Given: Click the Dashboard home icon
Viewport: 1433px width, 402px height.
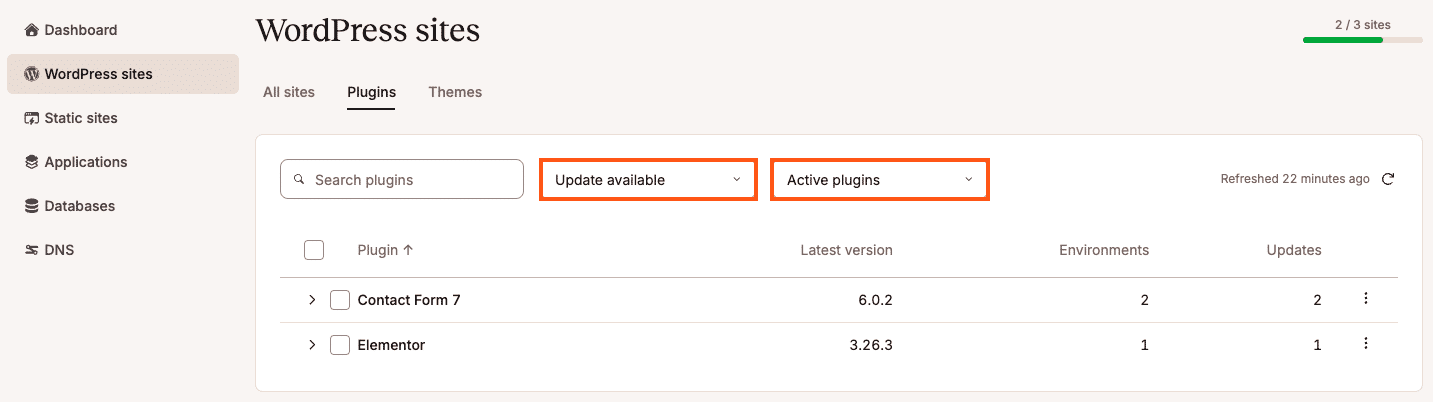Looking at the screenshot, I should 31,30.
